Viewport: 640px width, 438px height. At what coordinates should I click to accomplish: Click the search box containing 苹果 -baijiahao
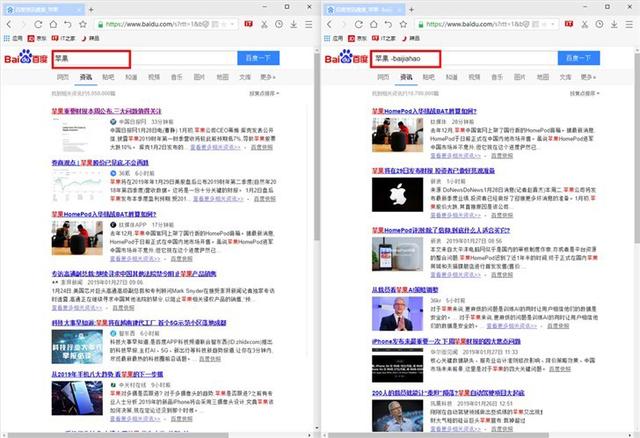[464, 58]
